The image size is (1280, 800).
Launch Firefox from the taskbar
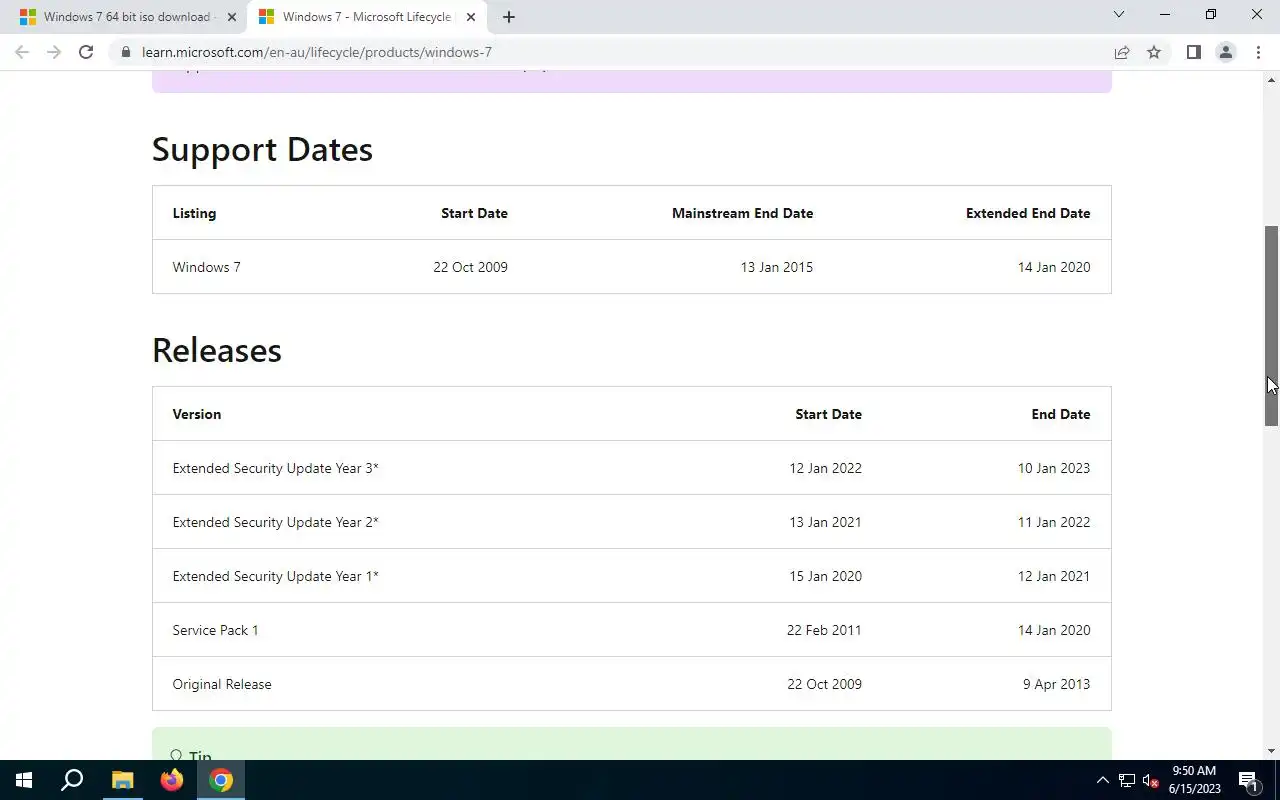[x=172, y=780]
